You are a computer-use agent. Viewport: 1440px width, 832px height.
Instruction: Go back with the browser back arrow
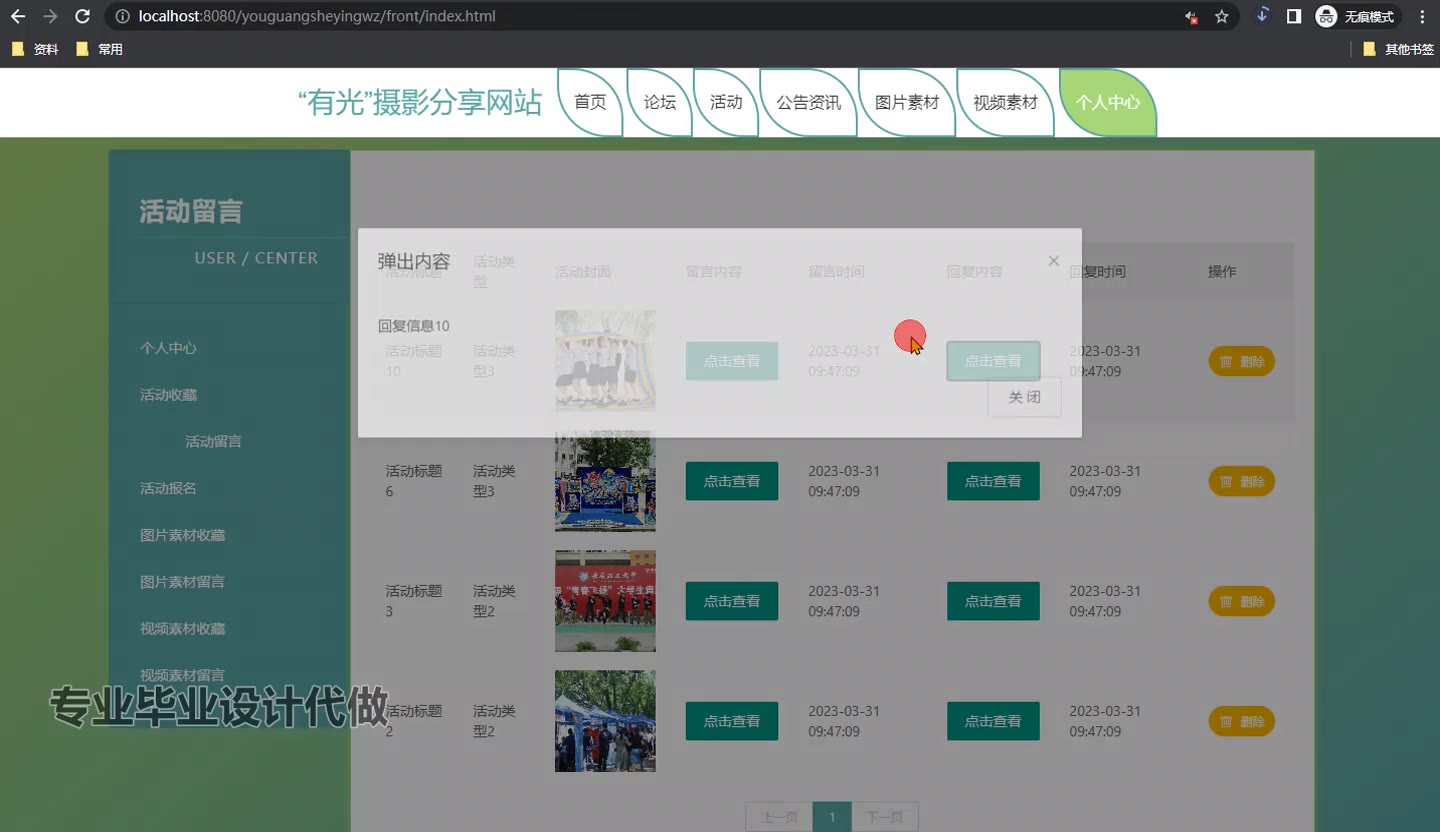click(18, 16)
